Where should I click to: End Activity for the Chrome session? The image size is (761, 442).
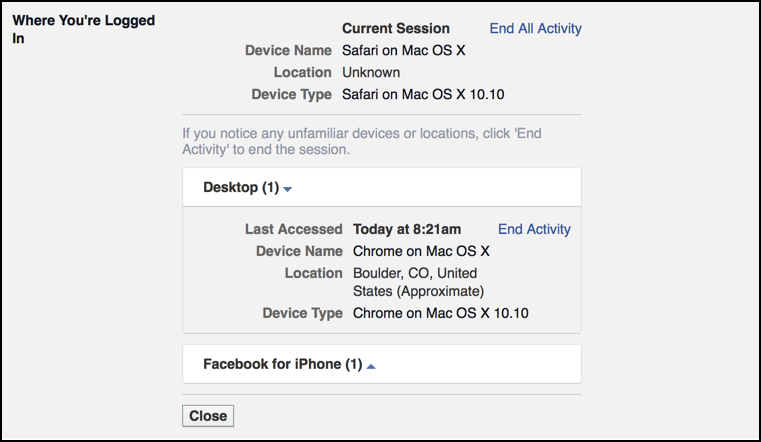pos(534,229)
